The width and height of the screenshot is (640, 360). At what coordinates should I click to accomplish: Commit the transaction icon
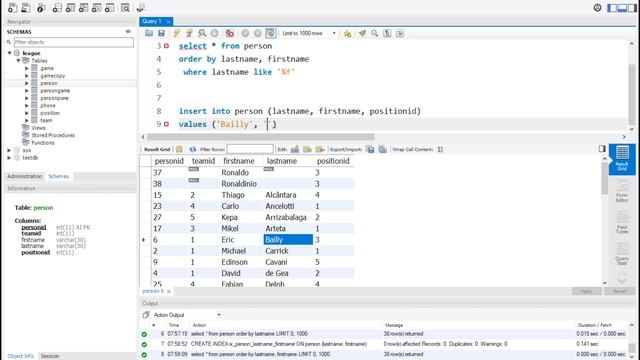coord(245,33)
